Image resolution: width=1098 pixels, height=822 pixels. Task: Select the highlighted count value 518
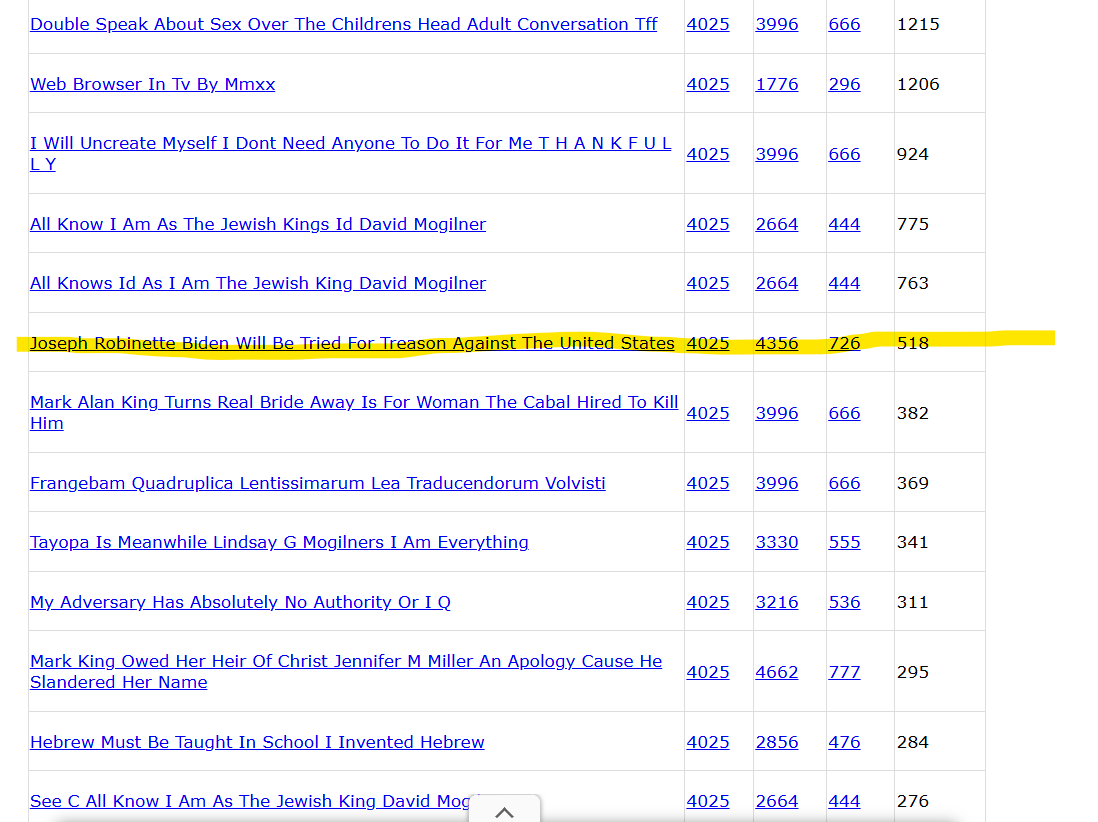point(912,343)
